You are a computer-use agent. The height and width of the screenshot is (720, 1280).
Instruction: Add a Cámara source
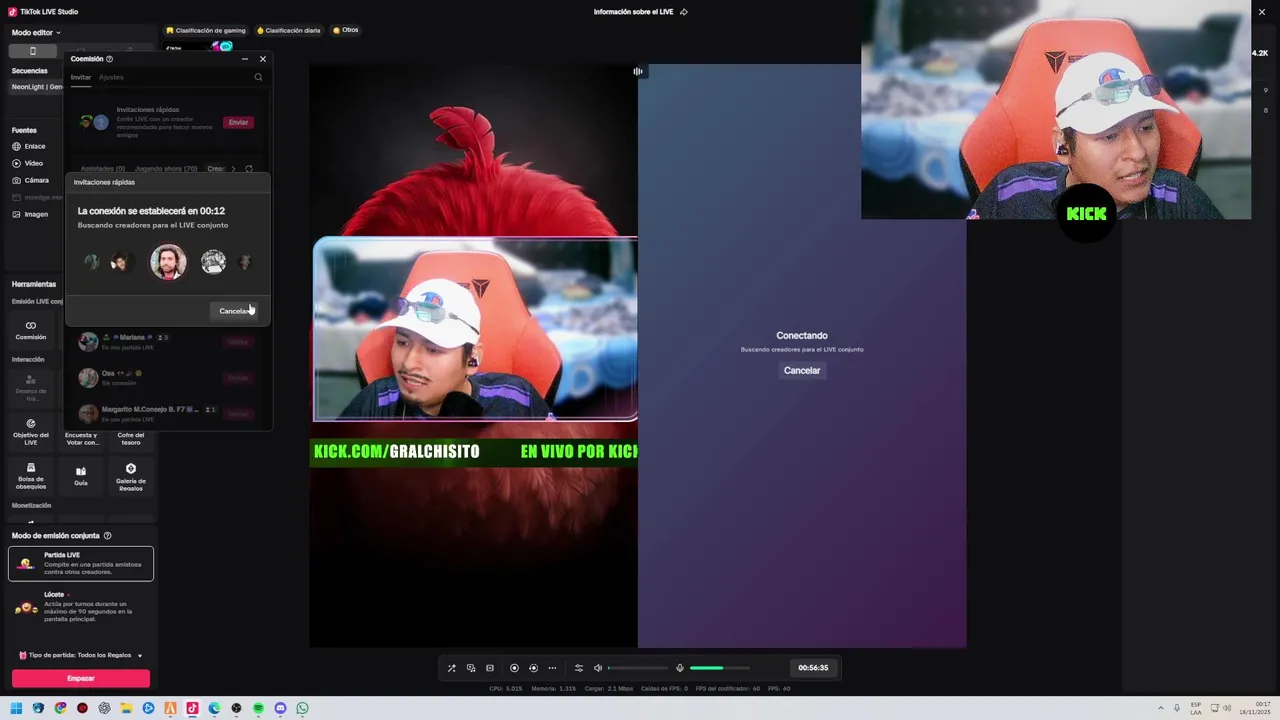(31, 180)
